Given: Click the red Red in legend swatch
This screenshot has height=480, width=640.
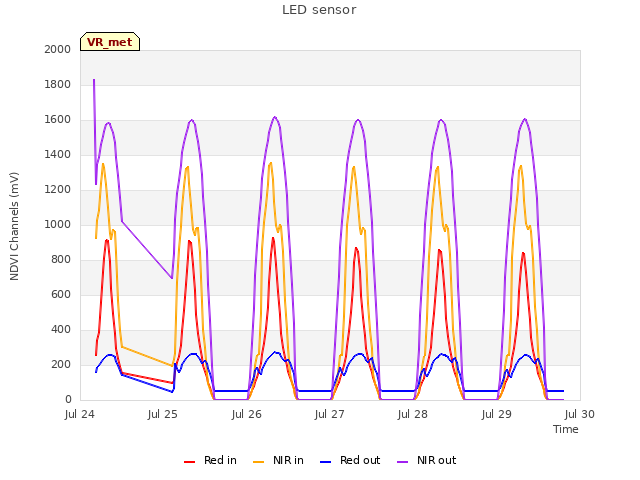Looking at the screenshot, I should click(189, 462).
